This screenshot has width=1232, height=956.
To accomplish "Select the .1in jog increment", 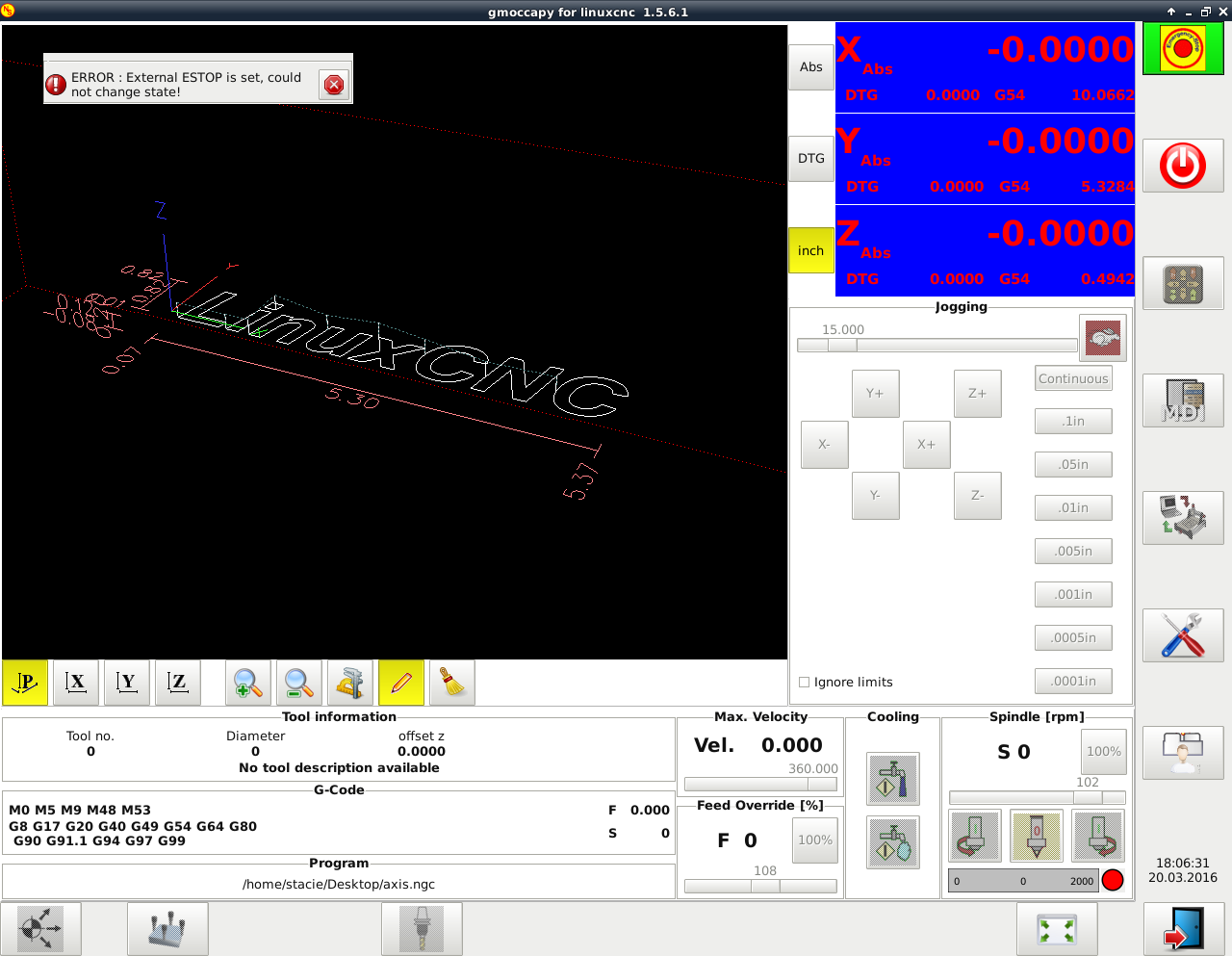I will coord(1074,422).
